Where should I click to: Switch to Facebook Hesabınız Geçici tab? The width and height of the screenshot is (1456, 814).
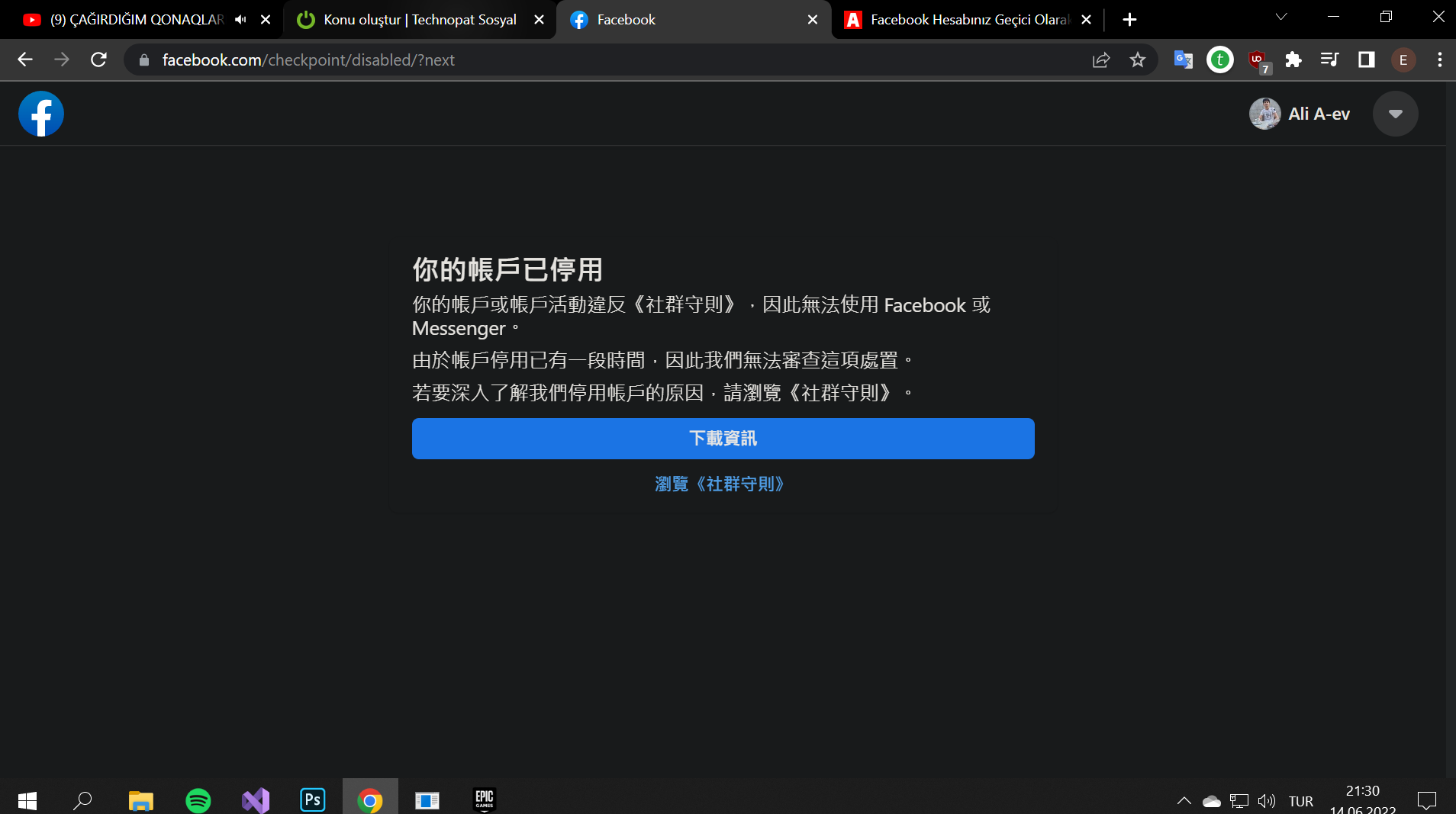969,20
